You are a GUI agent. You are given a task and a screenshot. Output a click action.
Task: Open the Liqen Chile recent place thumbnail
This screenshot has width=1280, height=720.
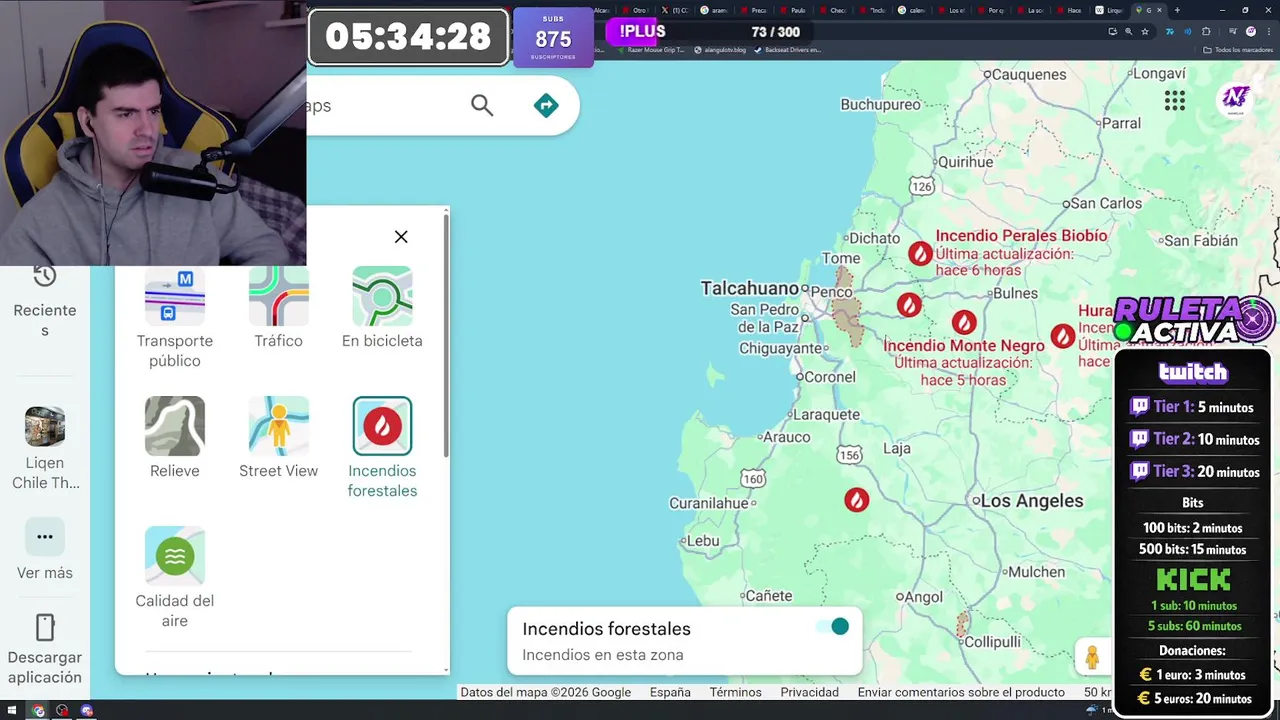[x=45, y=426]
